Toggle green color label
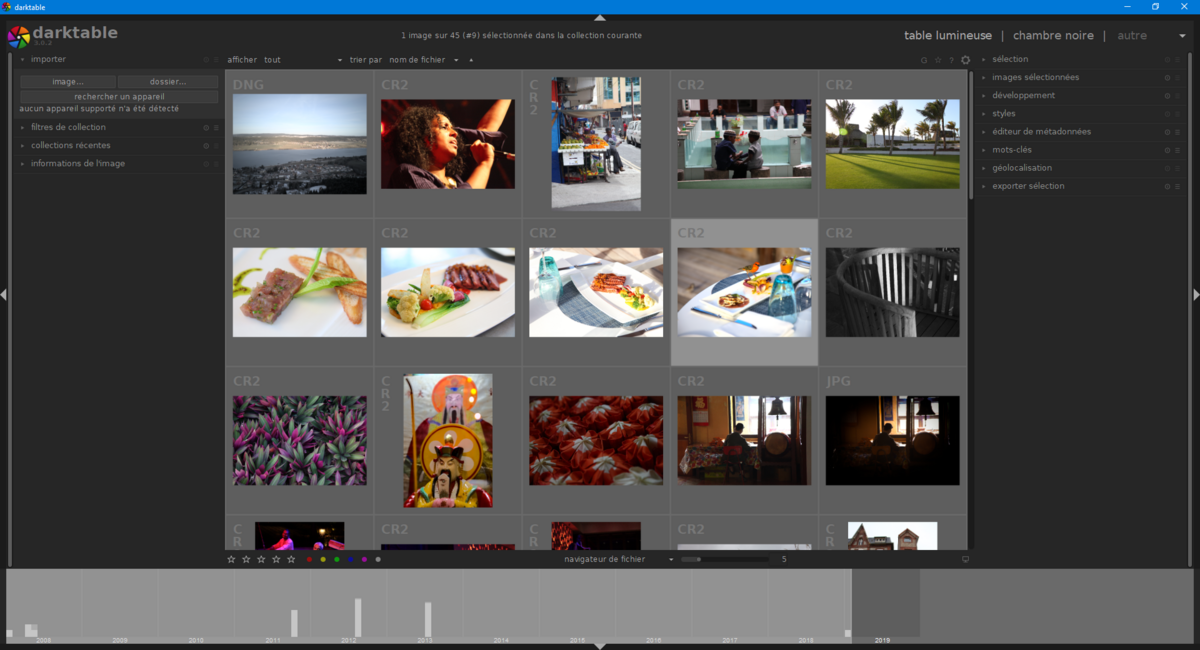The width and height of the screenshot is (1200, 650). [337, 560]
